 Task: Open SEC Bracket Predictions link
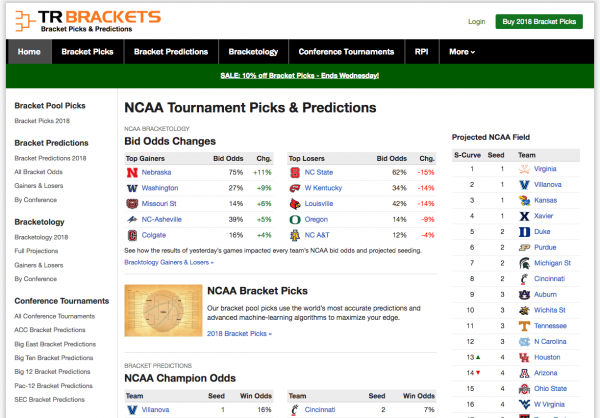[50, 400]
